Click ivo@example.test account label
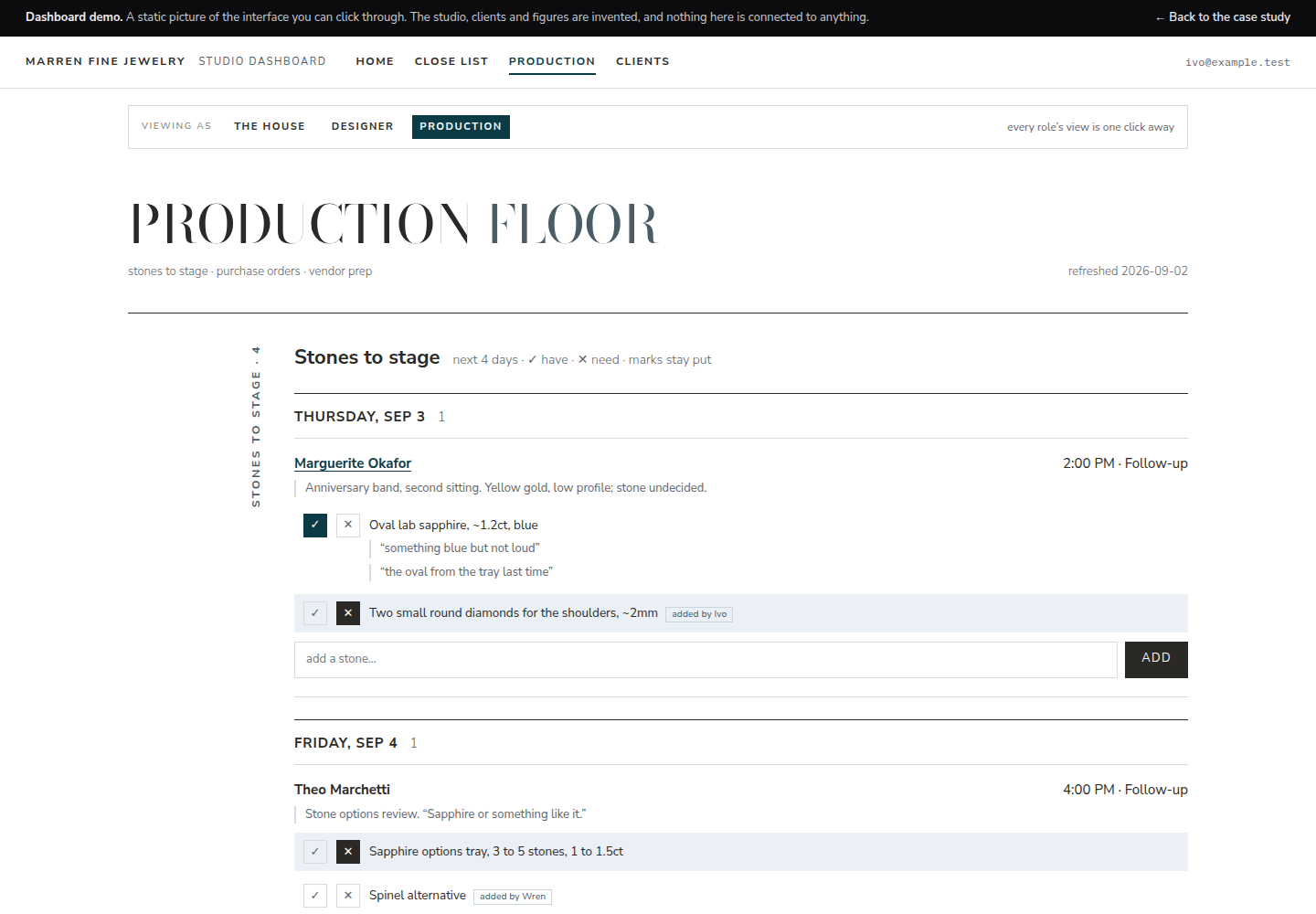The image size is (1316, 914). pos(1237,62)
